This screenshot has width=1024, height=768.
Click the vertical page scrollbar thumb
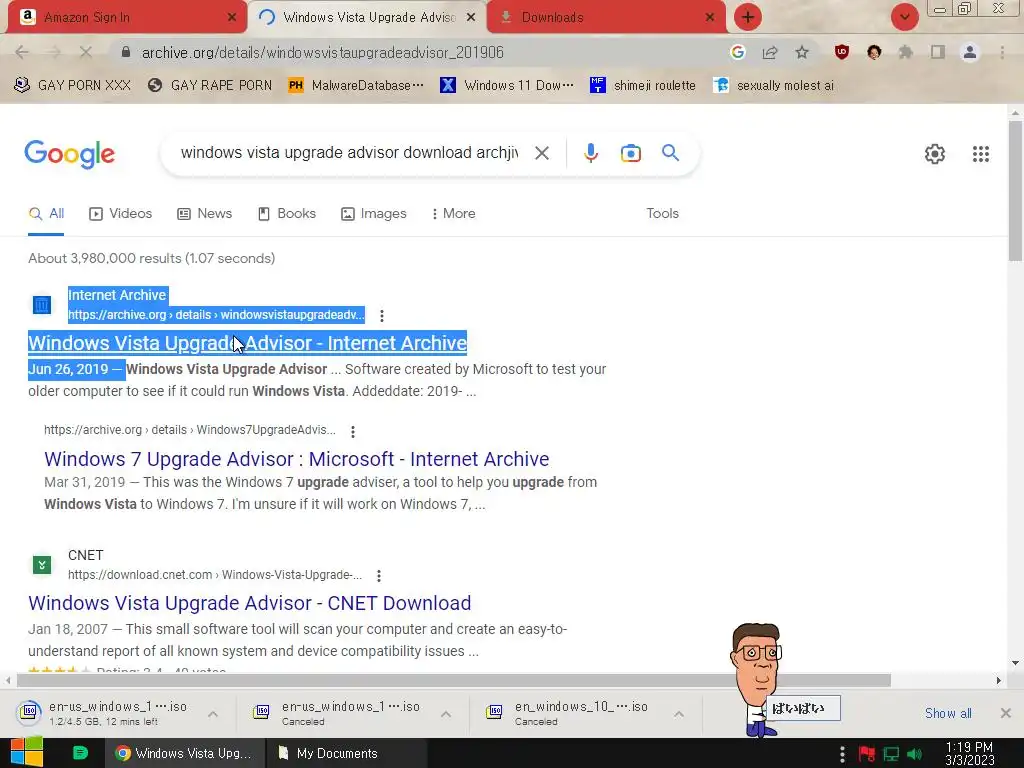[x=1016, y=191]
